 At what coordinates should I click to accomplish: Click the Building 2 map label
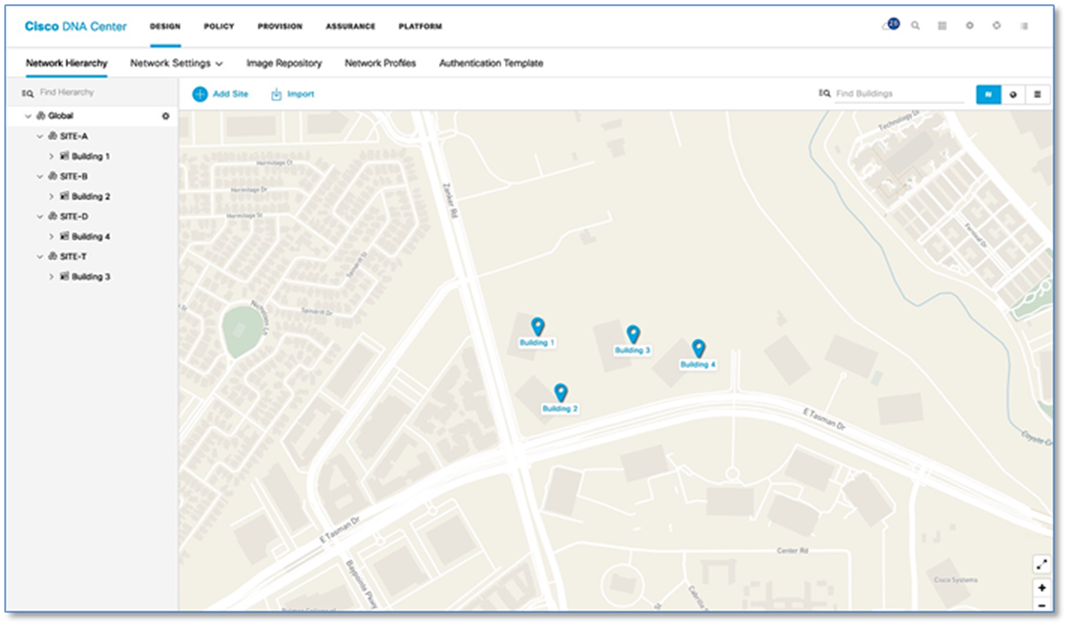click(560, 409)
